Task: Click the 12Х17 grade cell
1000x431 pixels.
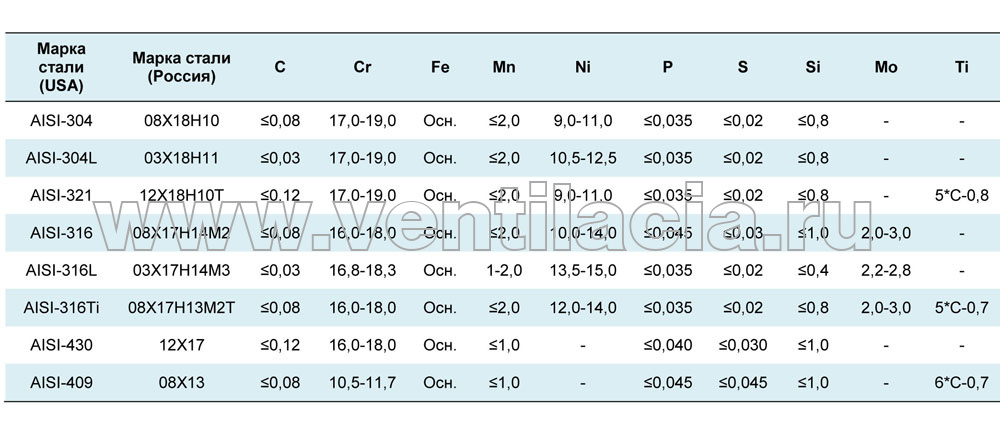Action: coord(182,346)
